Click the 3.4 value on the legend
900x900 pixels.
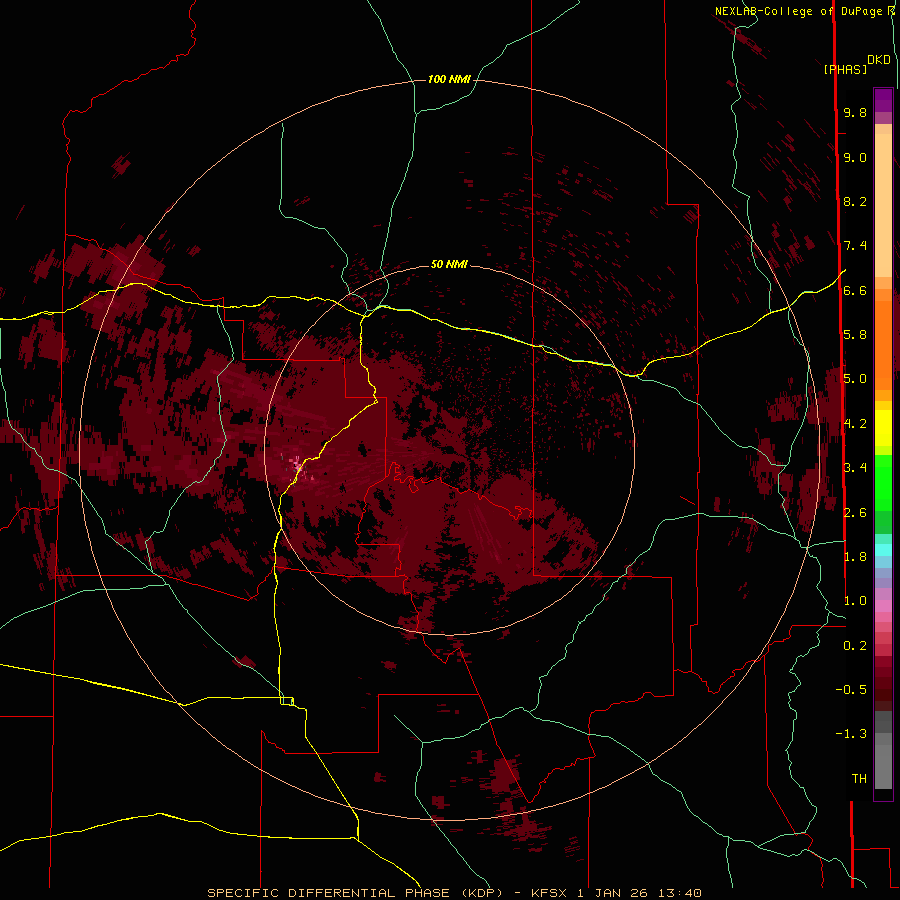[855, 468]
